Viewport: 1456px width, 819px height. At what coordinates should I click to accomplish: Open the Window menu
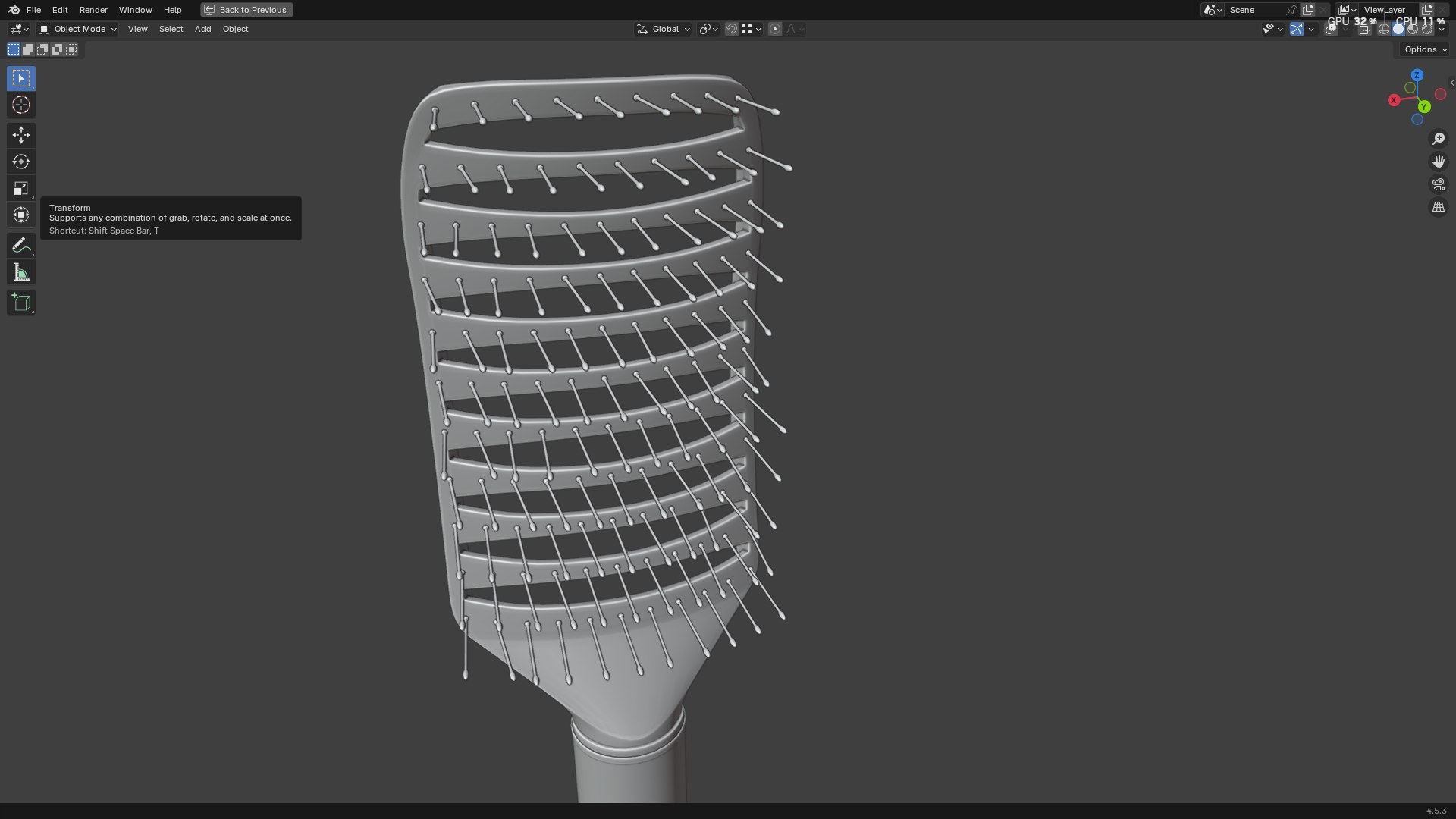pos(135,10)
